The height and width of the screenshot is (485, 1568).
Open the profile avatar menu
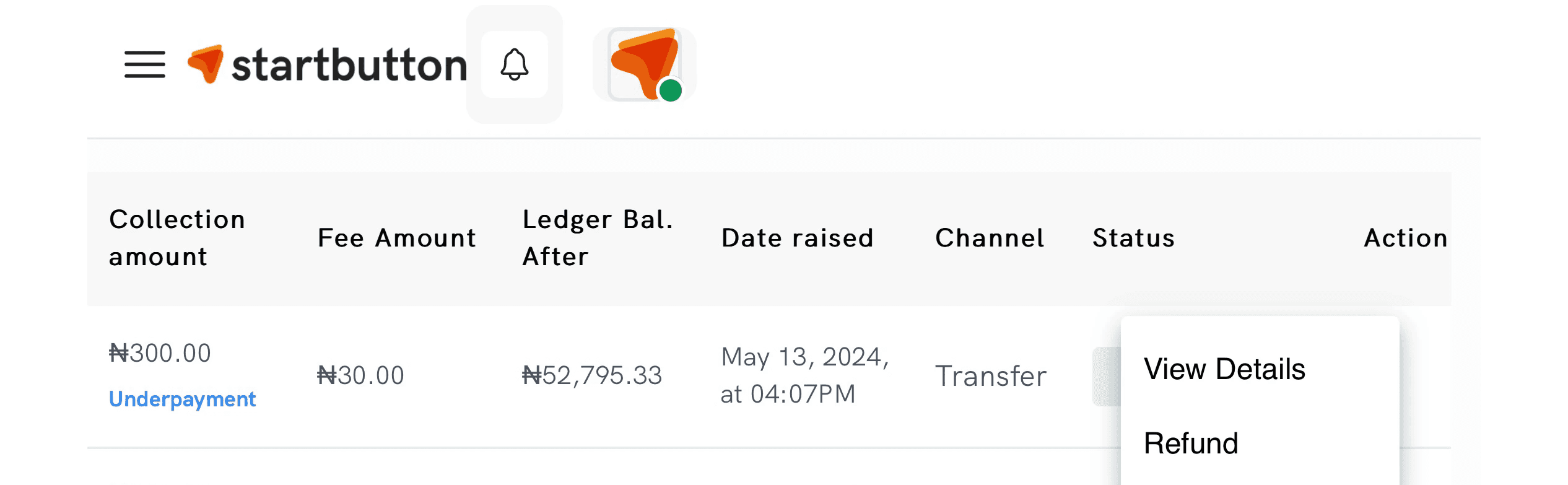[643, 63]
